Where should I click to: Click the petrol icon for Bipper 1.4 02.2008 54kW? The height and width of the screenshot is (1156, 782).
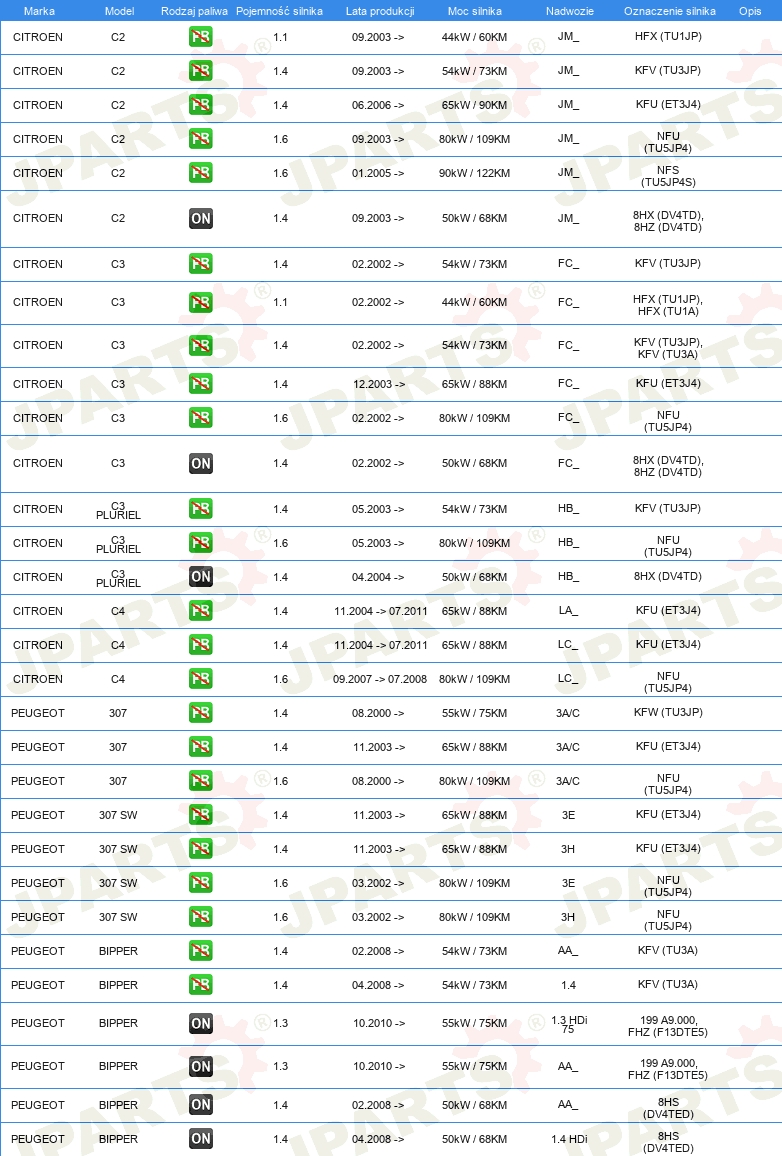[200, 951]
